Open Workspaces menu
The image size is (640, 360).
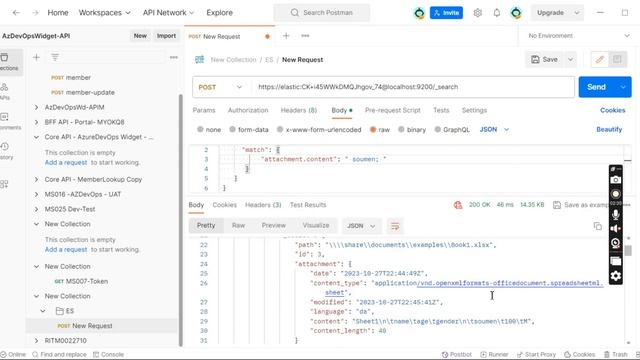[104, 13]
